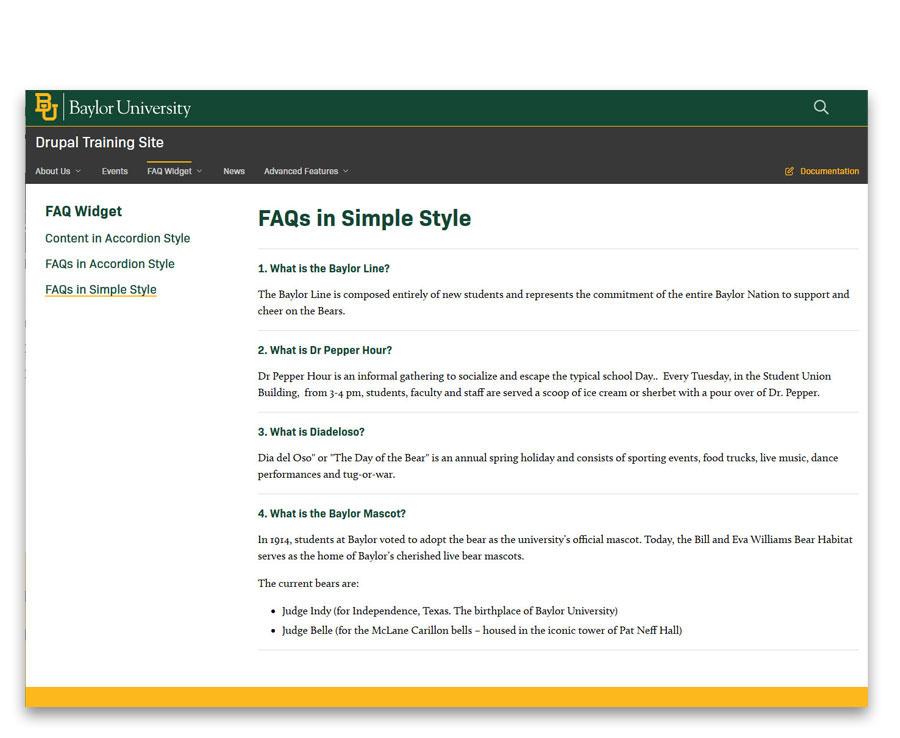Click the Documentation edit pencil icon
Viewport: 900px width, 738px height.
click(x=789, y=171)
